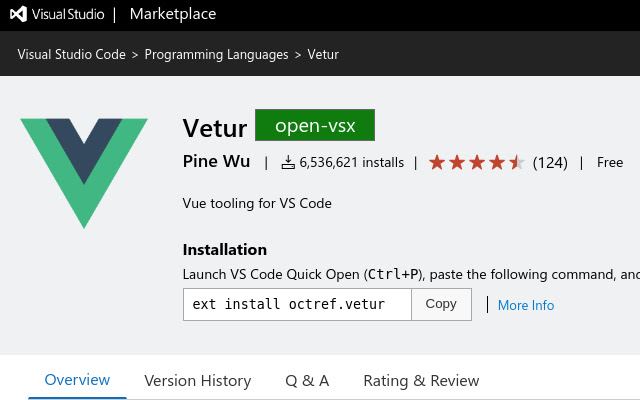
Task: Click the Visual Studio brand text
Action: 68,15
